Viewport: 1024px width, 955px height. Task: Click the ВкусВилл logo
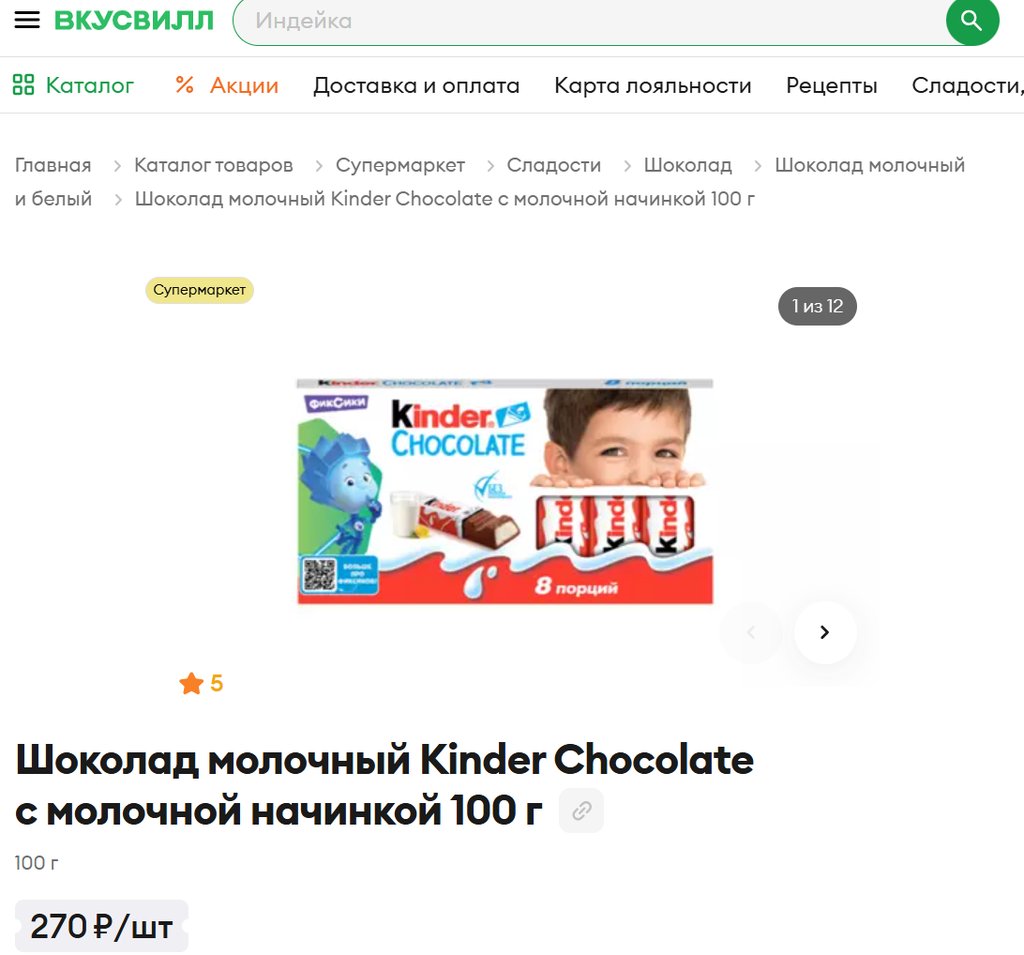[134, 20]
